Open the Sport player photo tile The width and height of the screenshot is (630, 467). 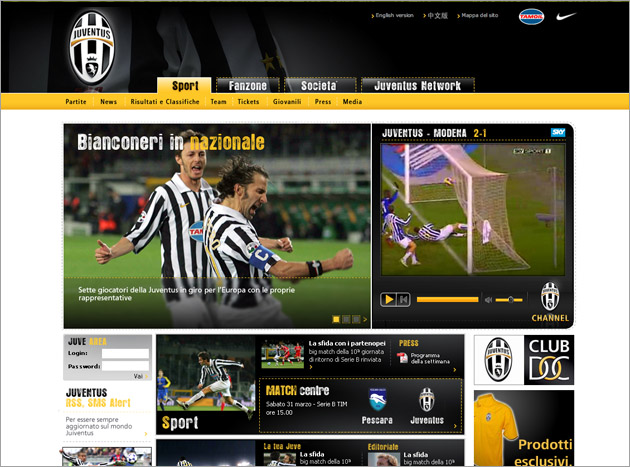click(206, 385)
